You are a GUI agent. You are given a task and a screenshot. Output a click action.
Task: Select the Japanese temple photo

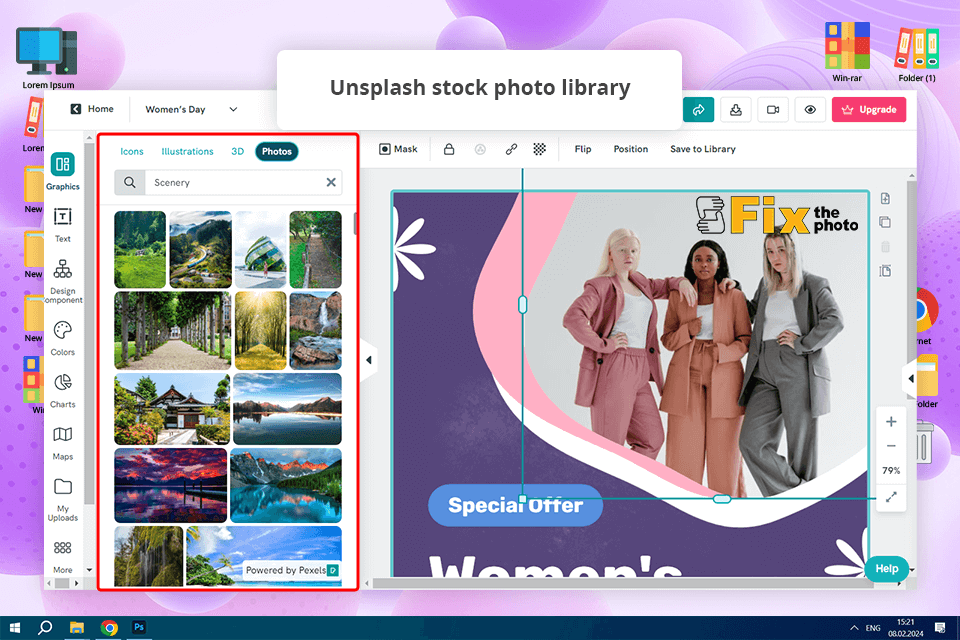pyautogui.click(x=172, y=408)
